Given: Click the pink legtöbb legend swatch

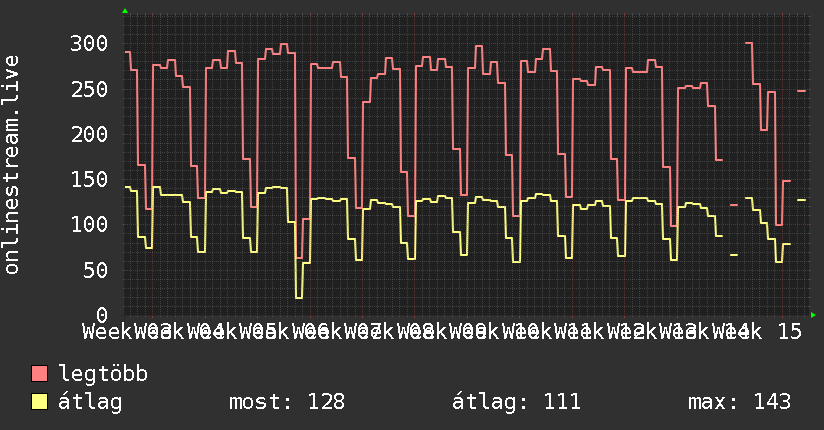Looking at the screenshot, I should 39,374.
